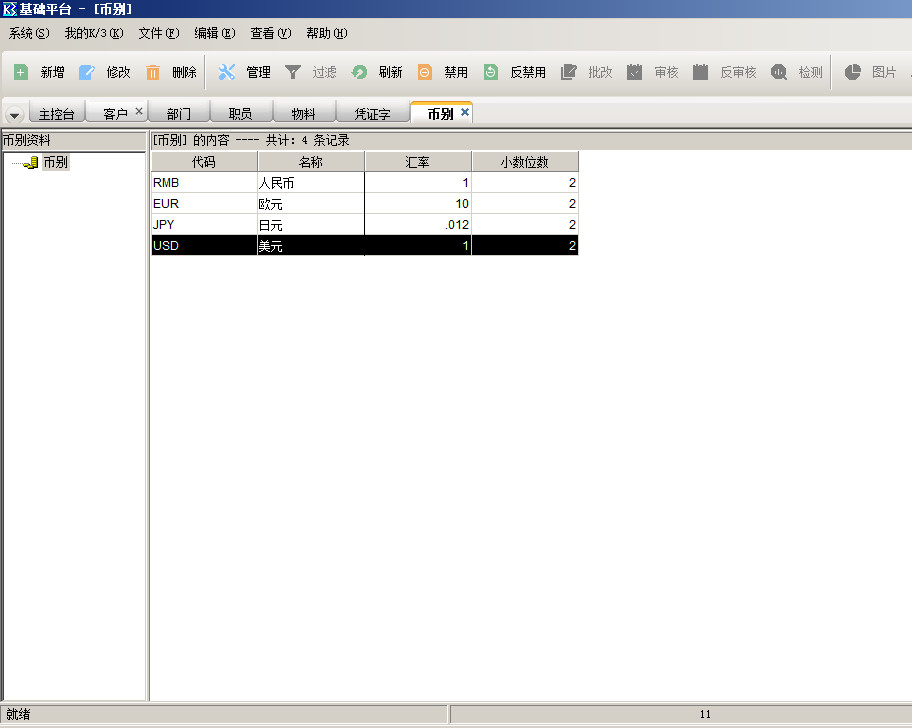Click the 汇率 column header
912x728 pixels.
point(418,162)
